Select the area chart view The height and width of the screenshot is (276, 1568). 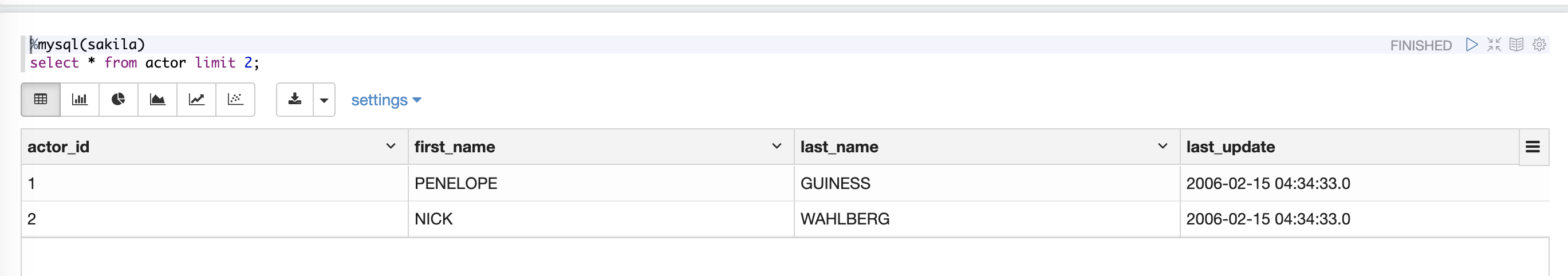(x=157, y=99)
